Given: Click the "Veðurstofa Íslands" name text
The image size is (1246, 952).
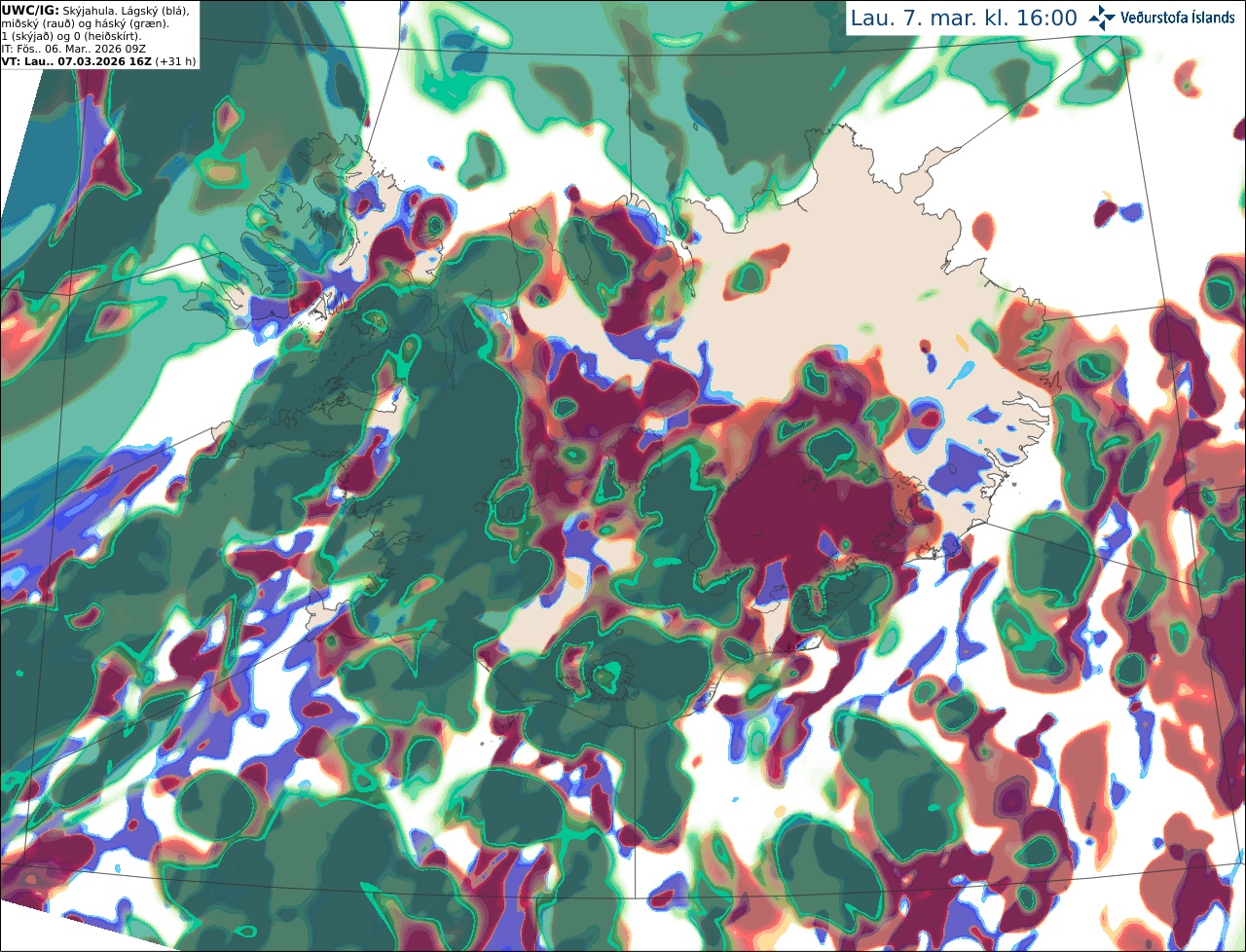Looking at the screenshot, I should 1178,18.
